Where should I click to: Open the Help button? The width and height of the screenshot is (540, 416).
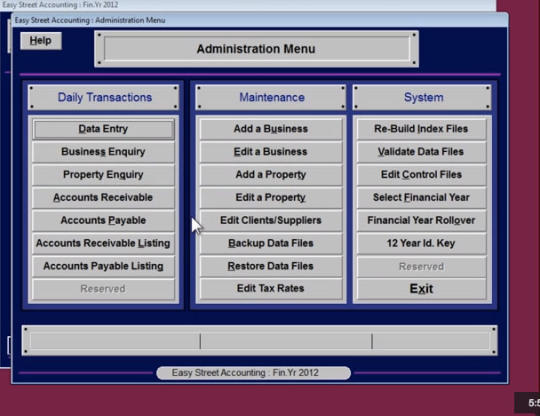point(41,41)
